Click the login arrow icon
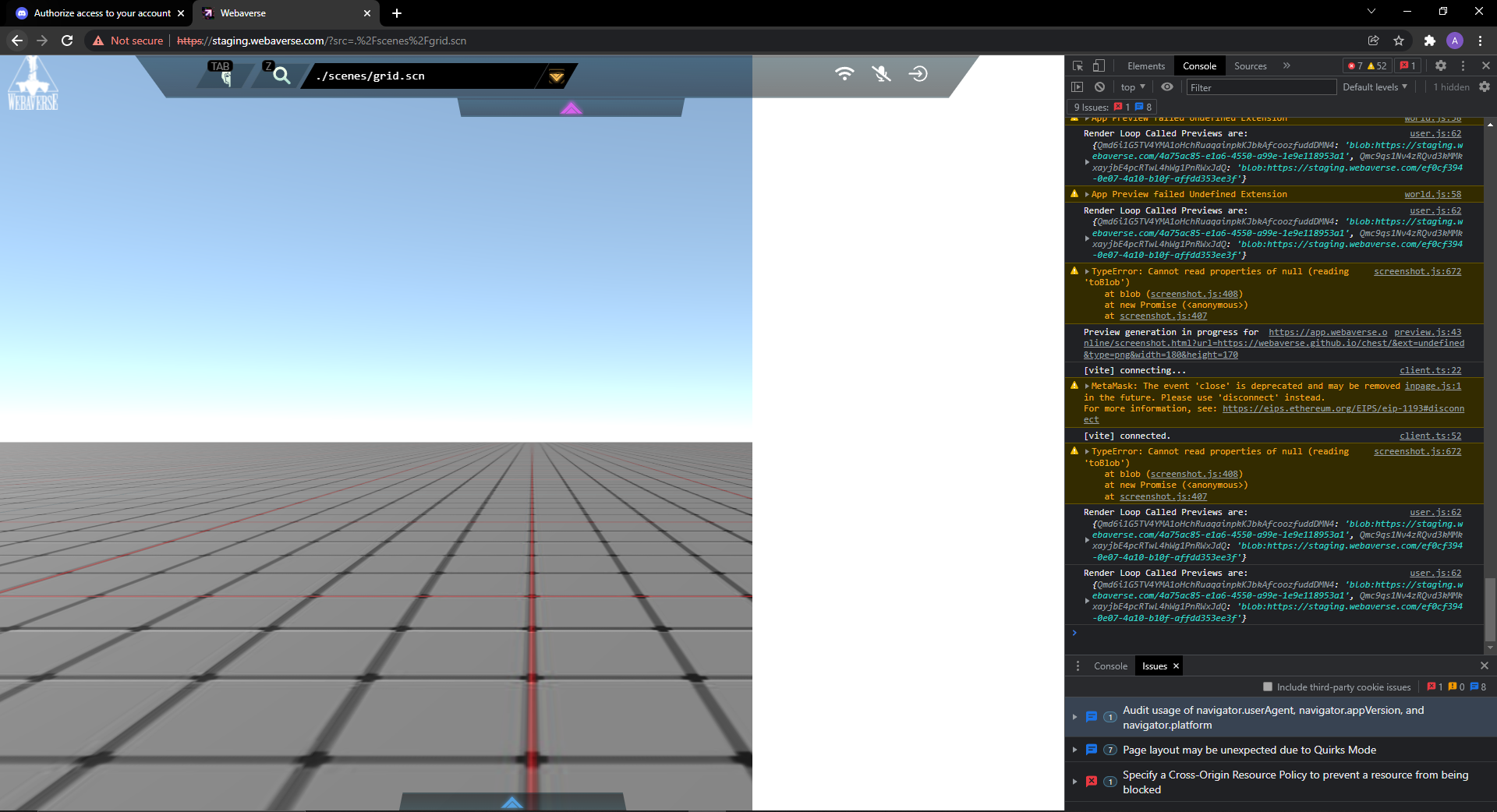Image resolution: width=1497 pixels, height=812 pixels. (x=918, y=74)
